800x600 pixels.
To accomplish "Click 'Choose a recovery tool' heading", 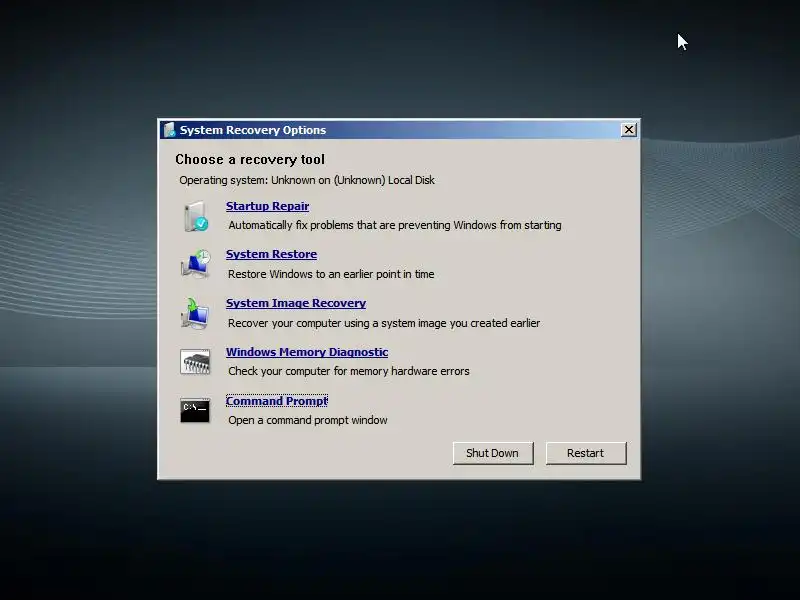I will (x=250, y=160).
